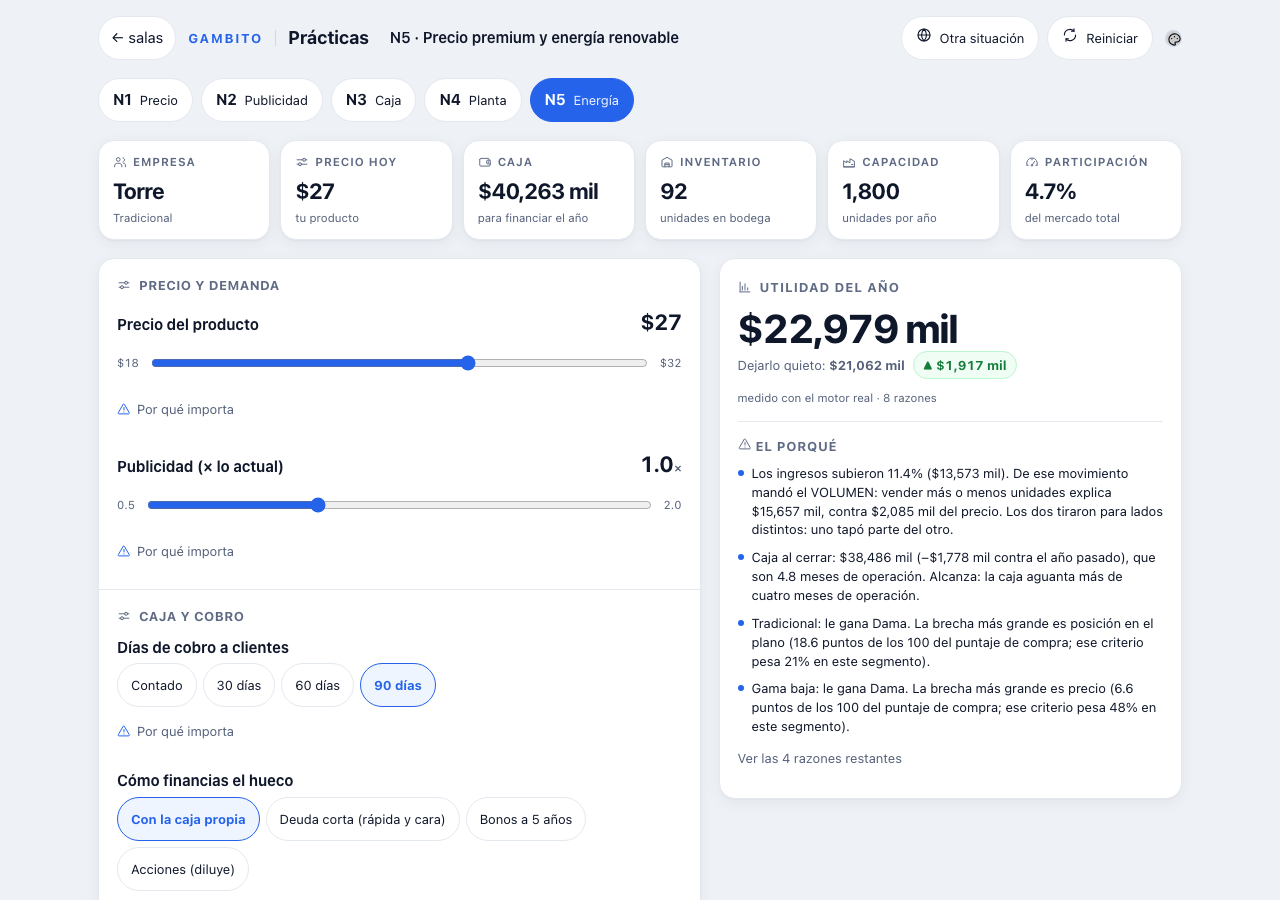1280x900 pixels.
Task: Select the N5 Energía tab
Action: [x=582, y=100]
